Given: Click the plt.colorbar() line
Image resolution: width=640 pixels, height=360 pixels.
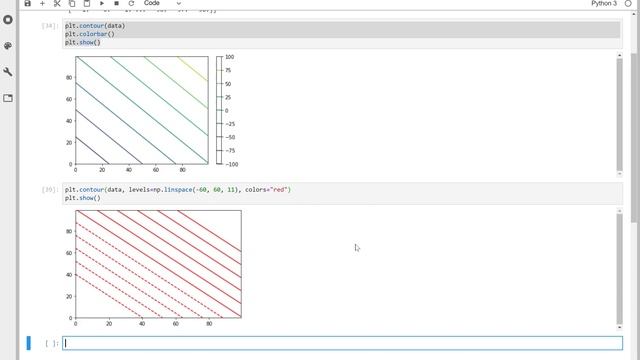Looking at the screenshot, I should pyautogui.click(x=89, y=34).
